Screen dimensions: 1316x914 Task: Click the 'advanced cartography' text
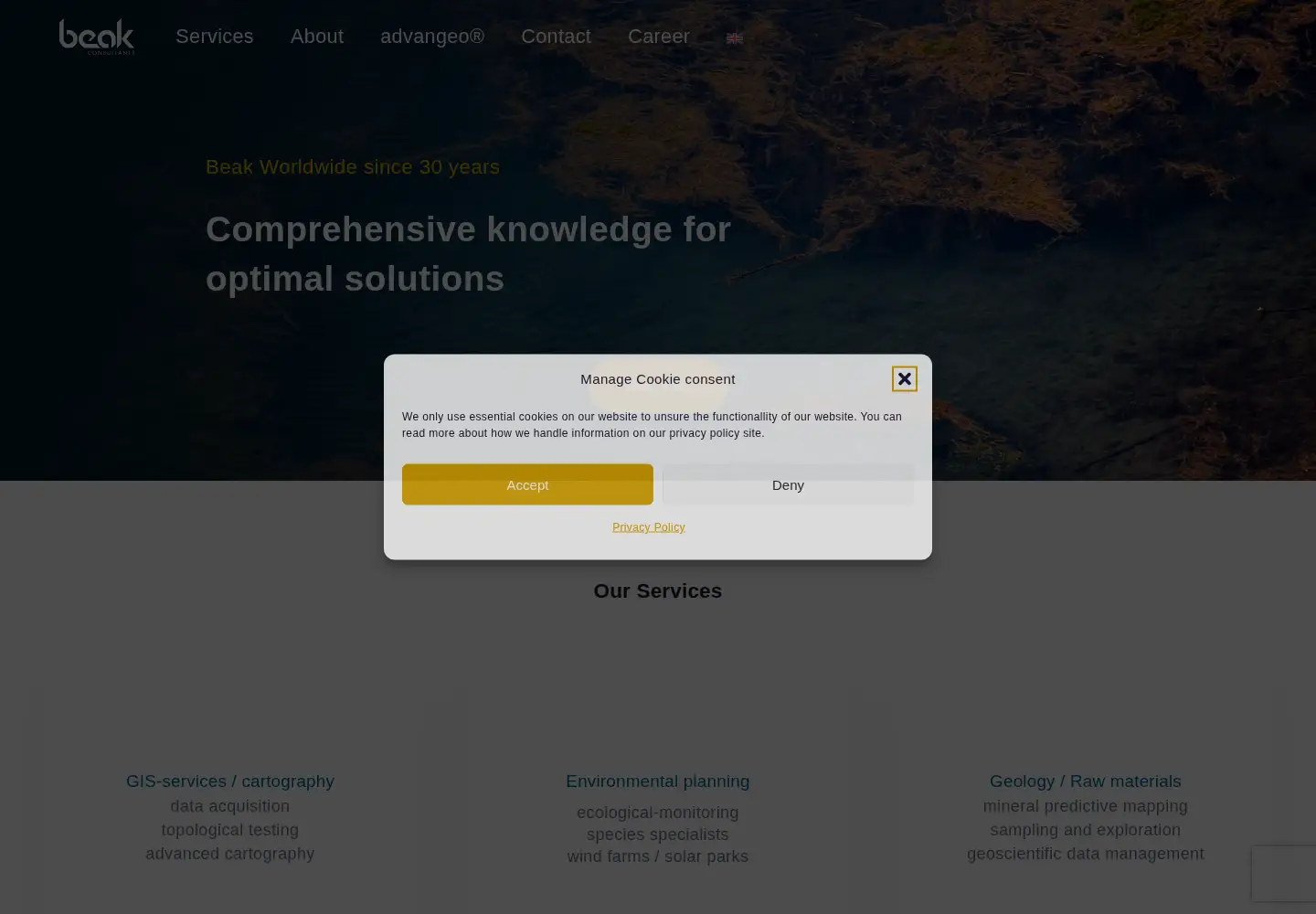(x=230, y=854)
